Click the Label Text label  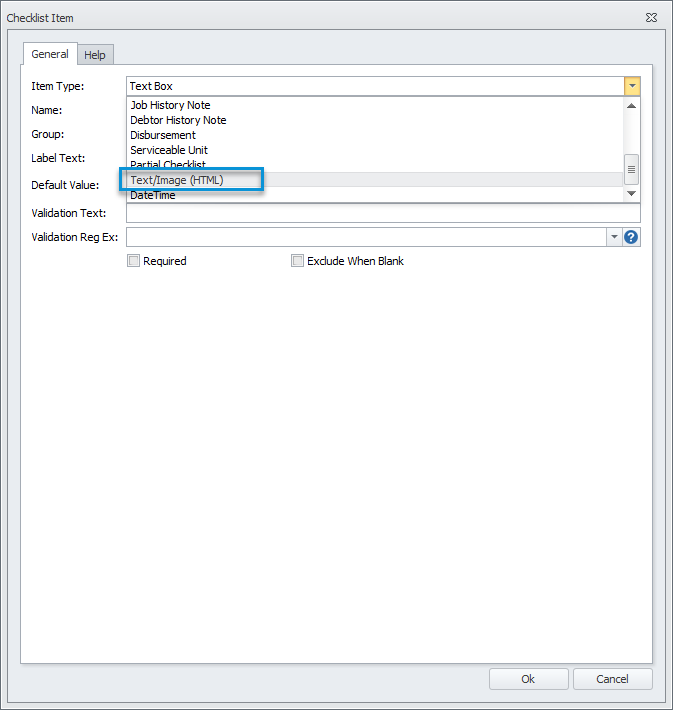pos(58,158)
